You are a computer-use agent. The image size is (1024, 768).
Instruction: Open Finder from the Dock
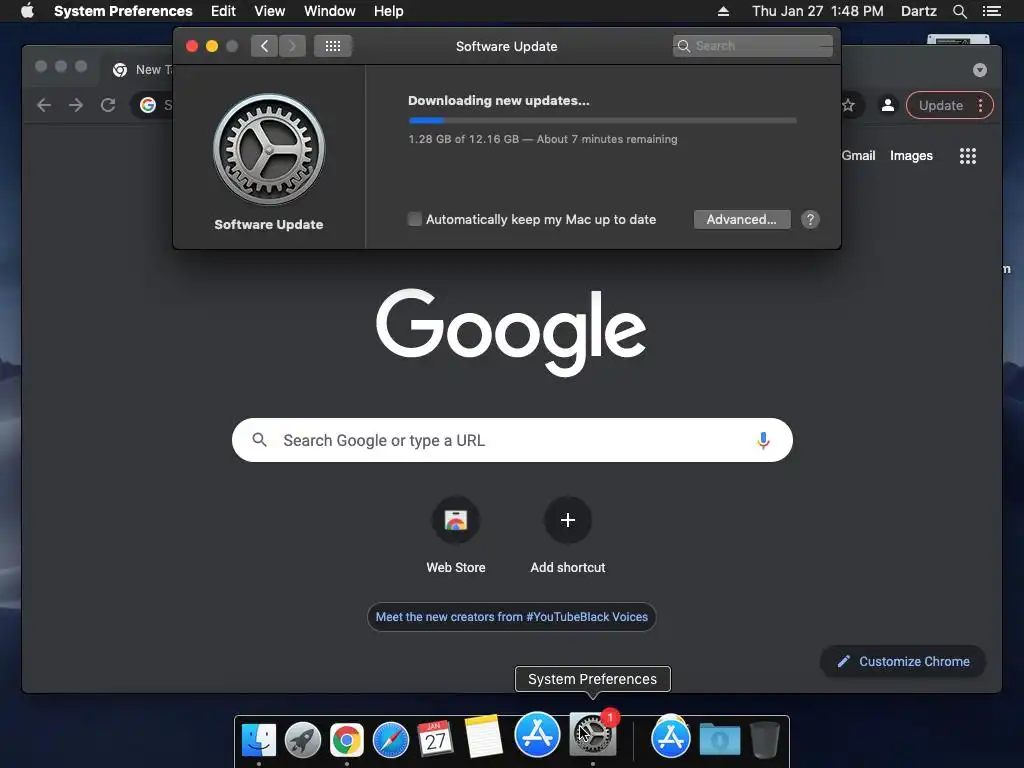click(259, 739)
